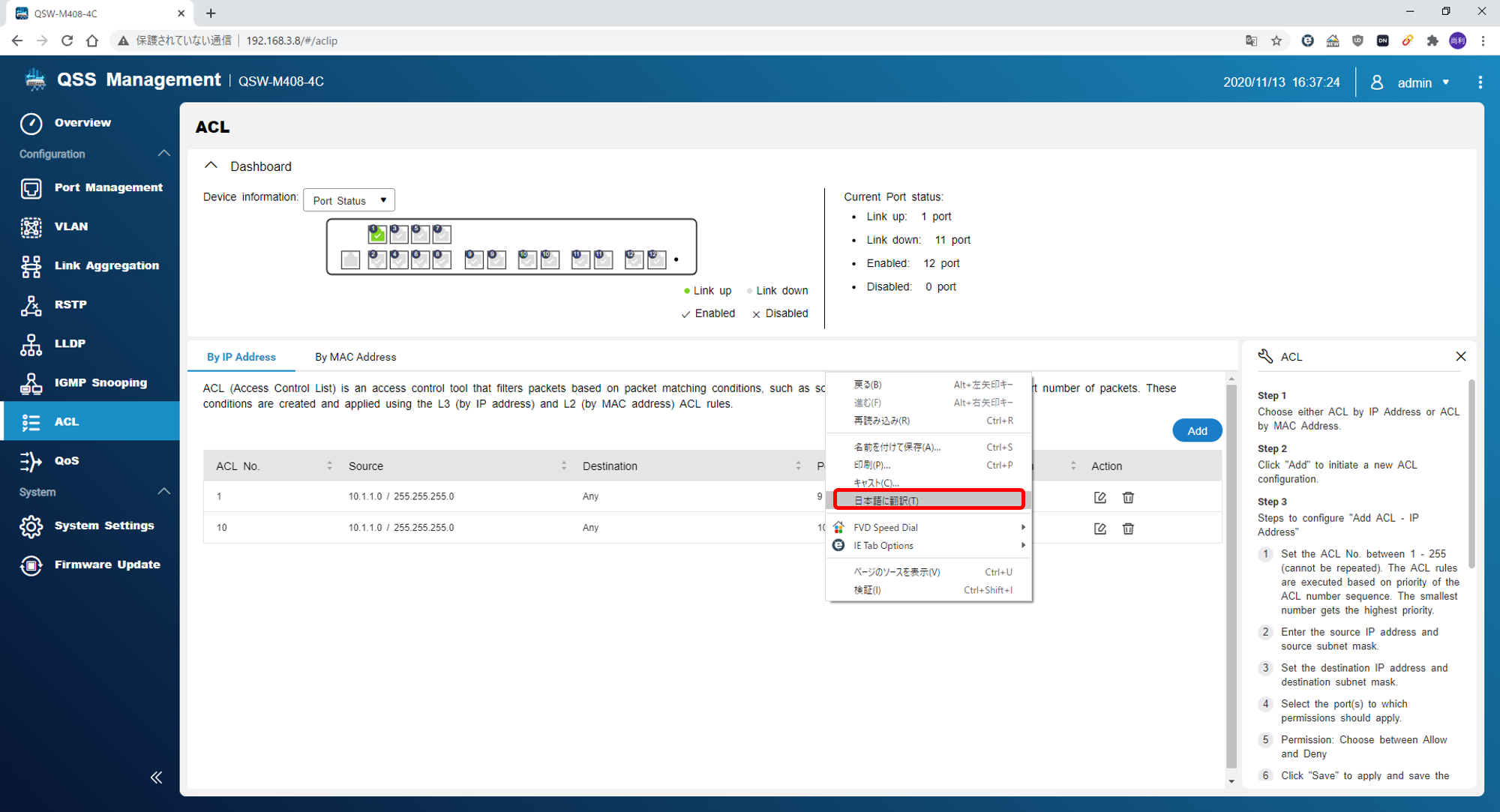Viewport: 1500px width, 812px height.
Task: Click the bookmark star in the address bar
Action: 1276,40
